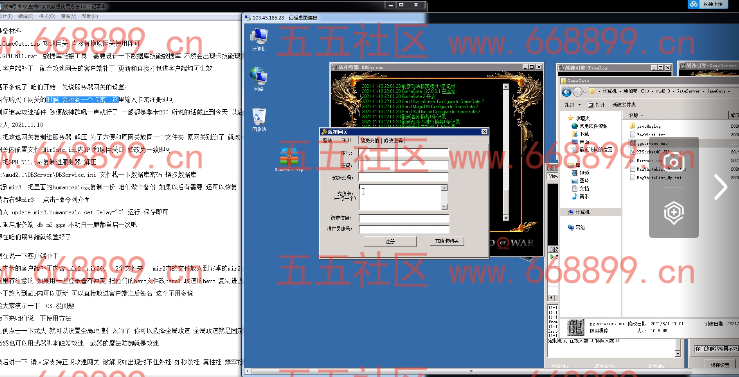The image size is (739, 377).
Task: Click the wide left button in dialog
Action: pos(390,241)
